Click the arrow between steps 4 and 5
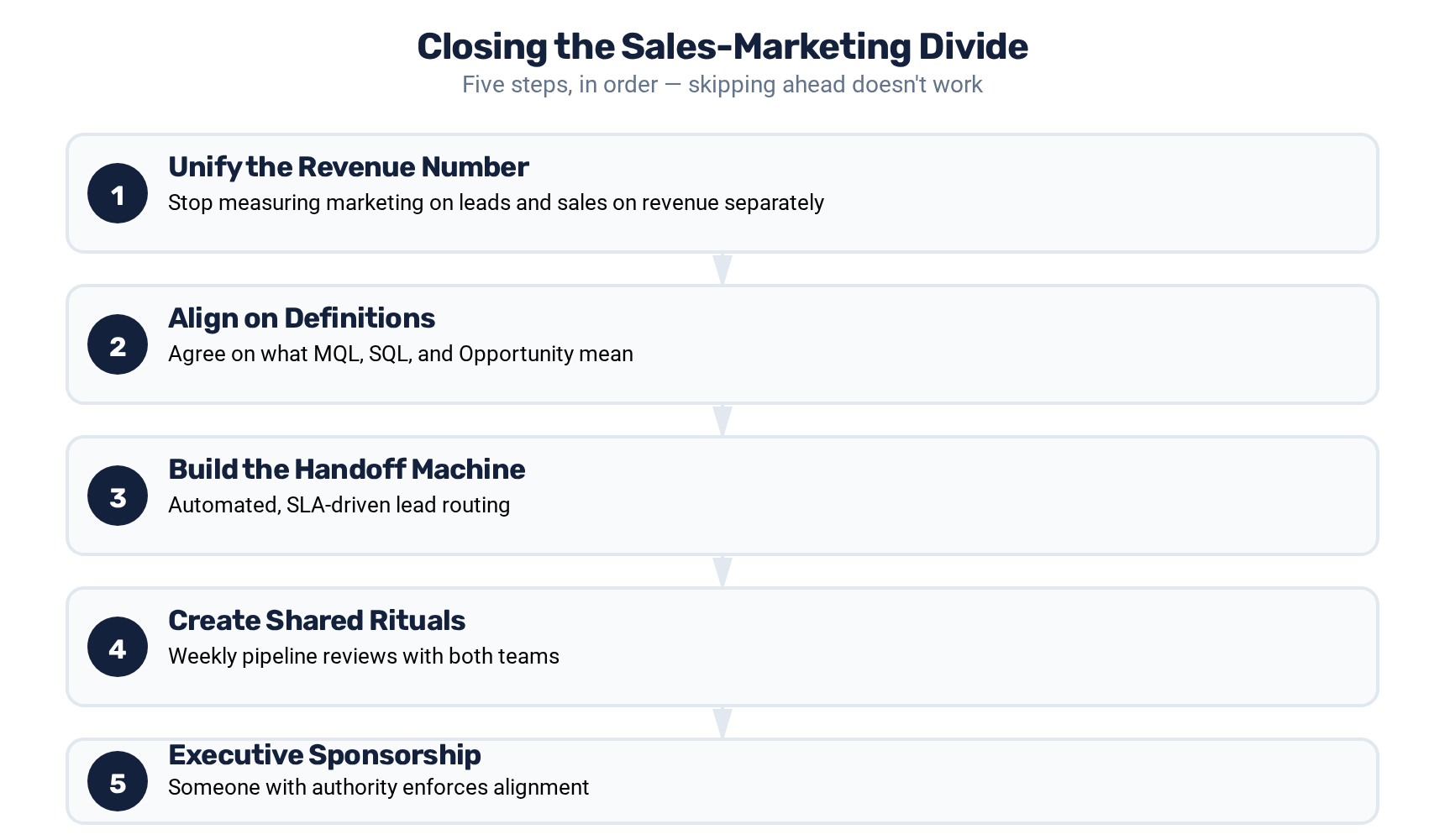This screenshot has width=1445, height=840. [722, 722]
